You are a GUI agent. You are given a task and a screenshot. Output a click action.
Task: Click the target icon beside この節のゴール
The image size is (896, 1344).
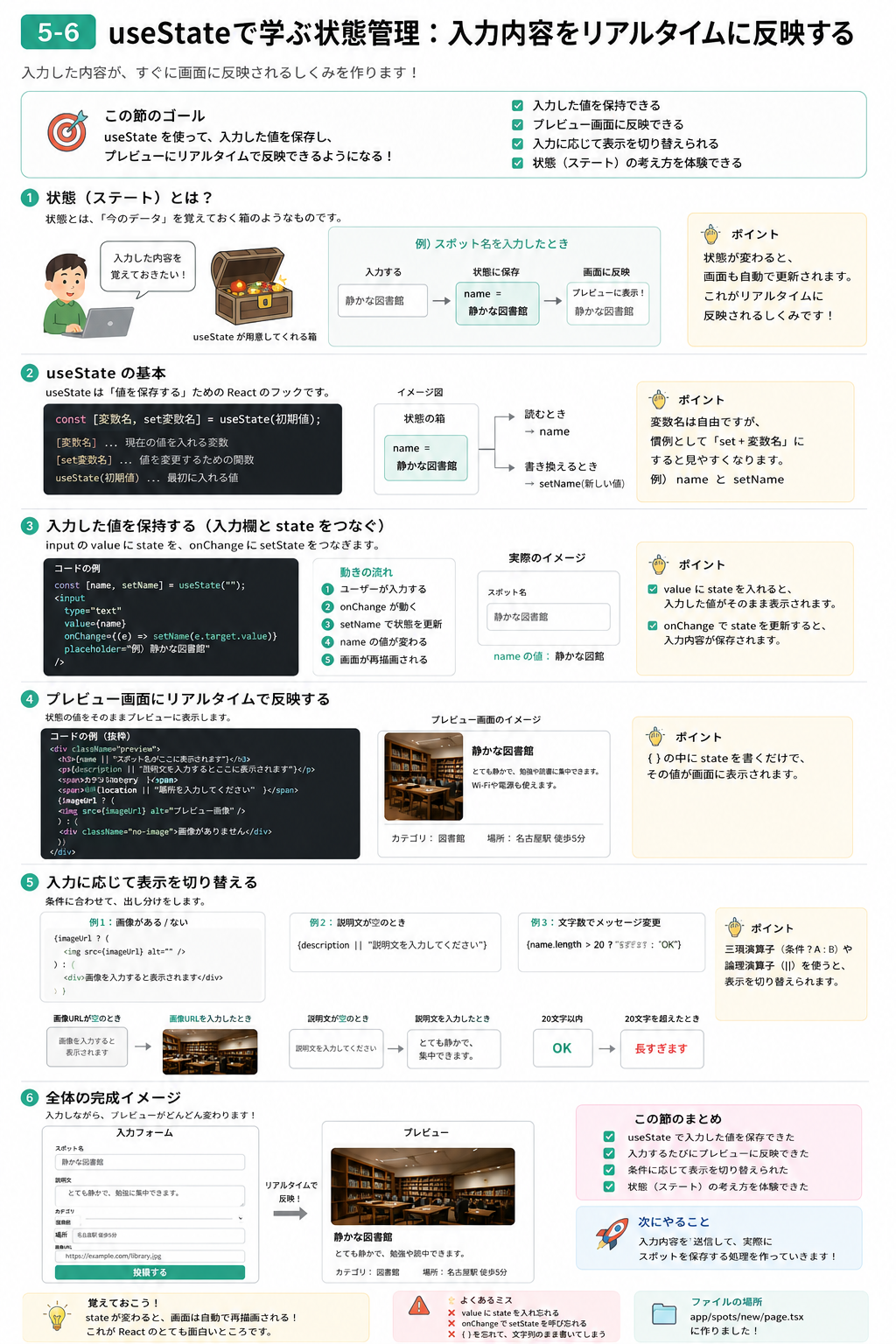pos(67,131)
